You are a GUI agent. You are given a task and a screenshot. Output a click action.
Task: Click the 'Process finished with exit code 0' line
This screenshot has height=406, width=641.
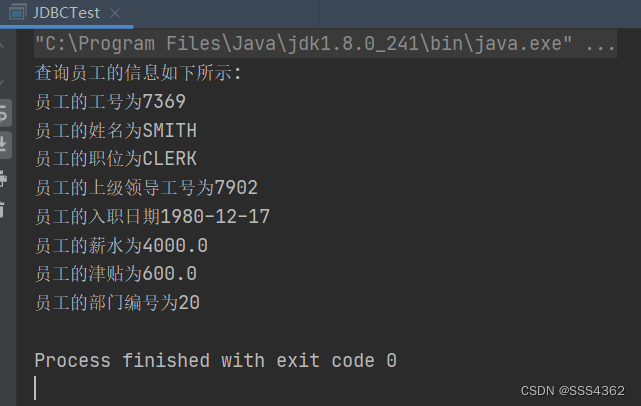pos(215,360)
